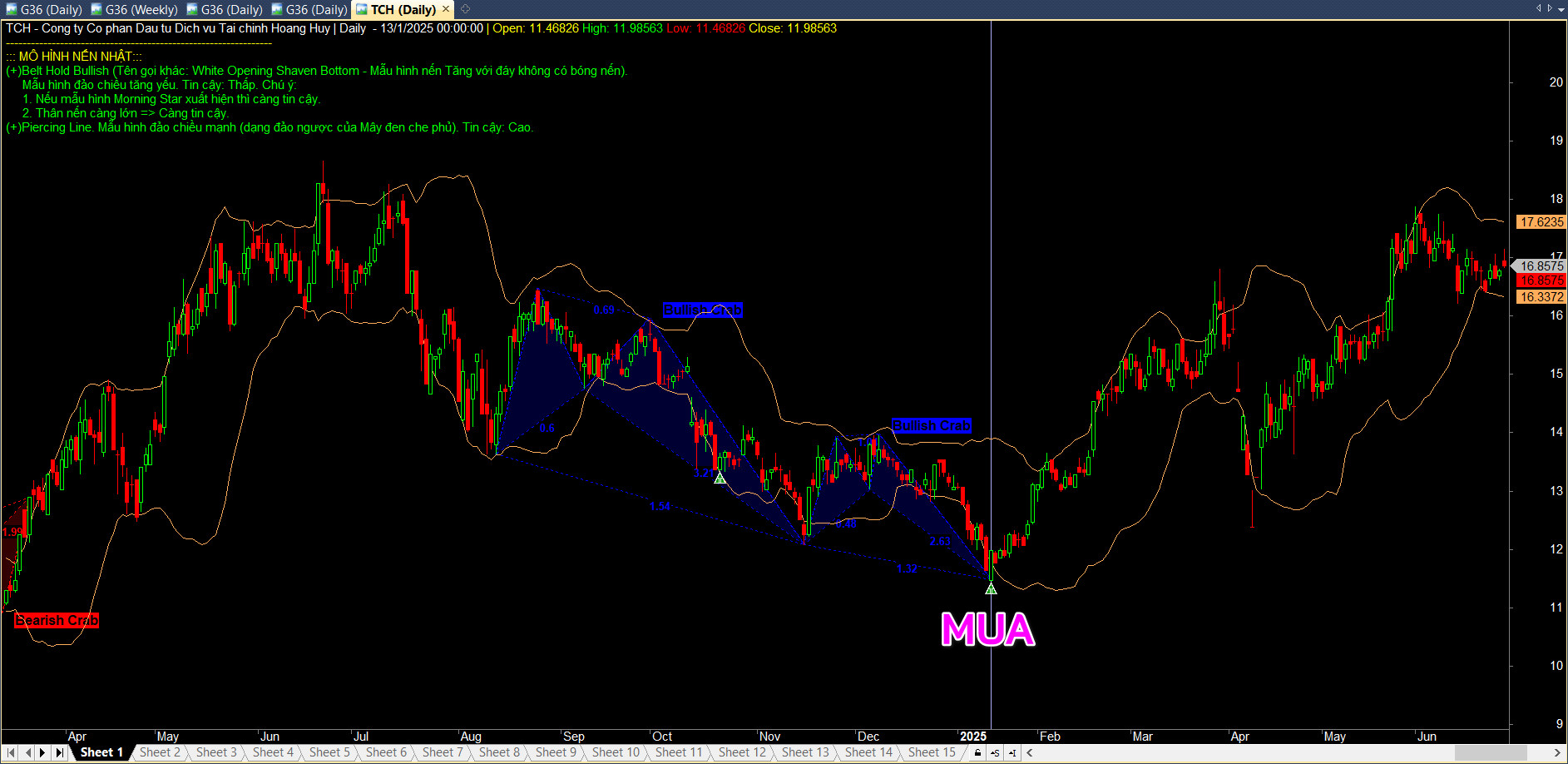Go to previous sheet using arrow icon
This screenshot has width=1568, height=764.
pyautogui.click(x=27, y=752)
